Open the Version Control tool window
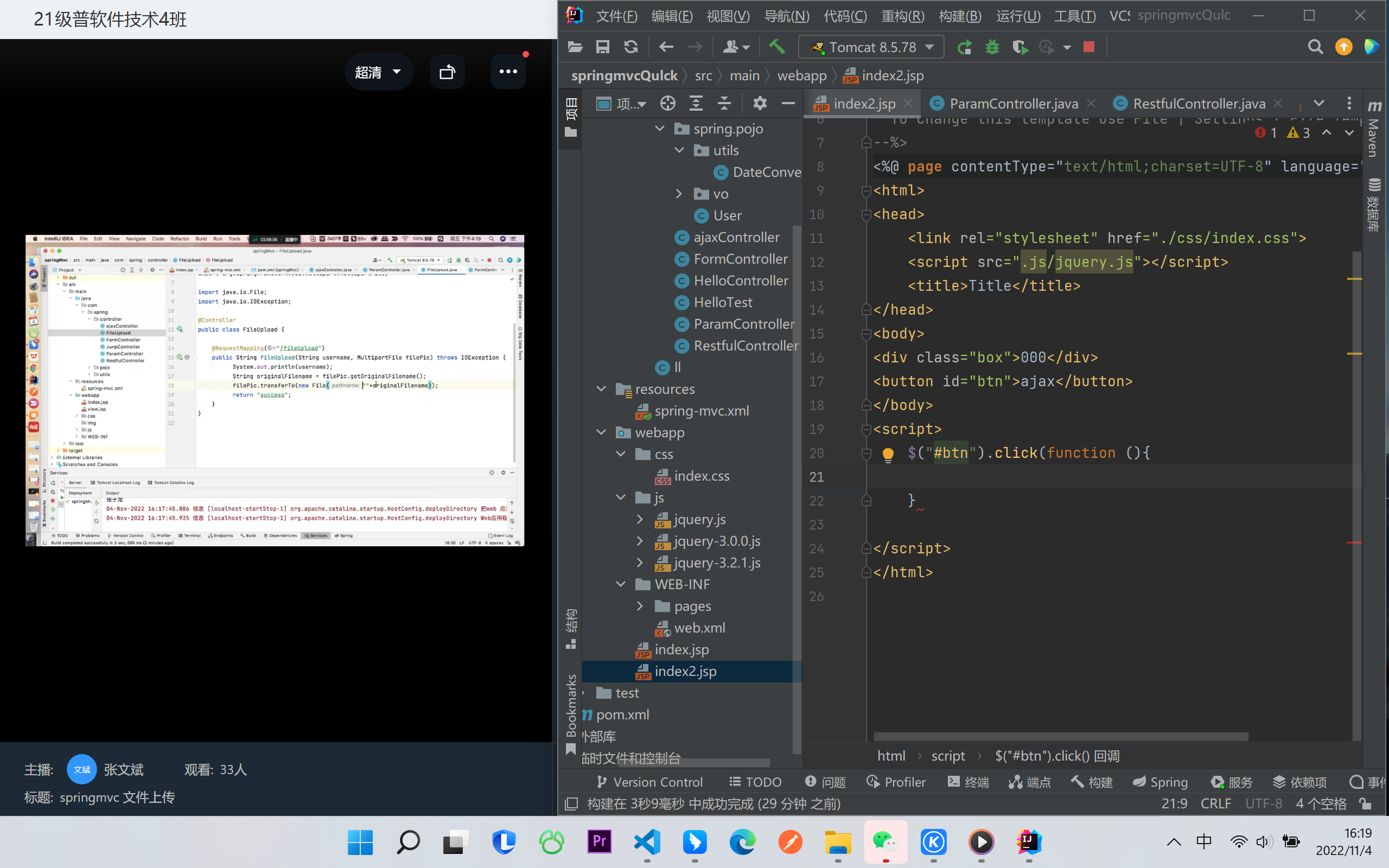This screenshot has height=868, width=1389. point(649,782)
